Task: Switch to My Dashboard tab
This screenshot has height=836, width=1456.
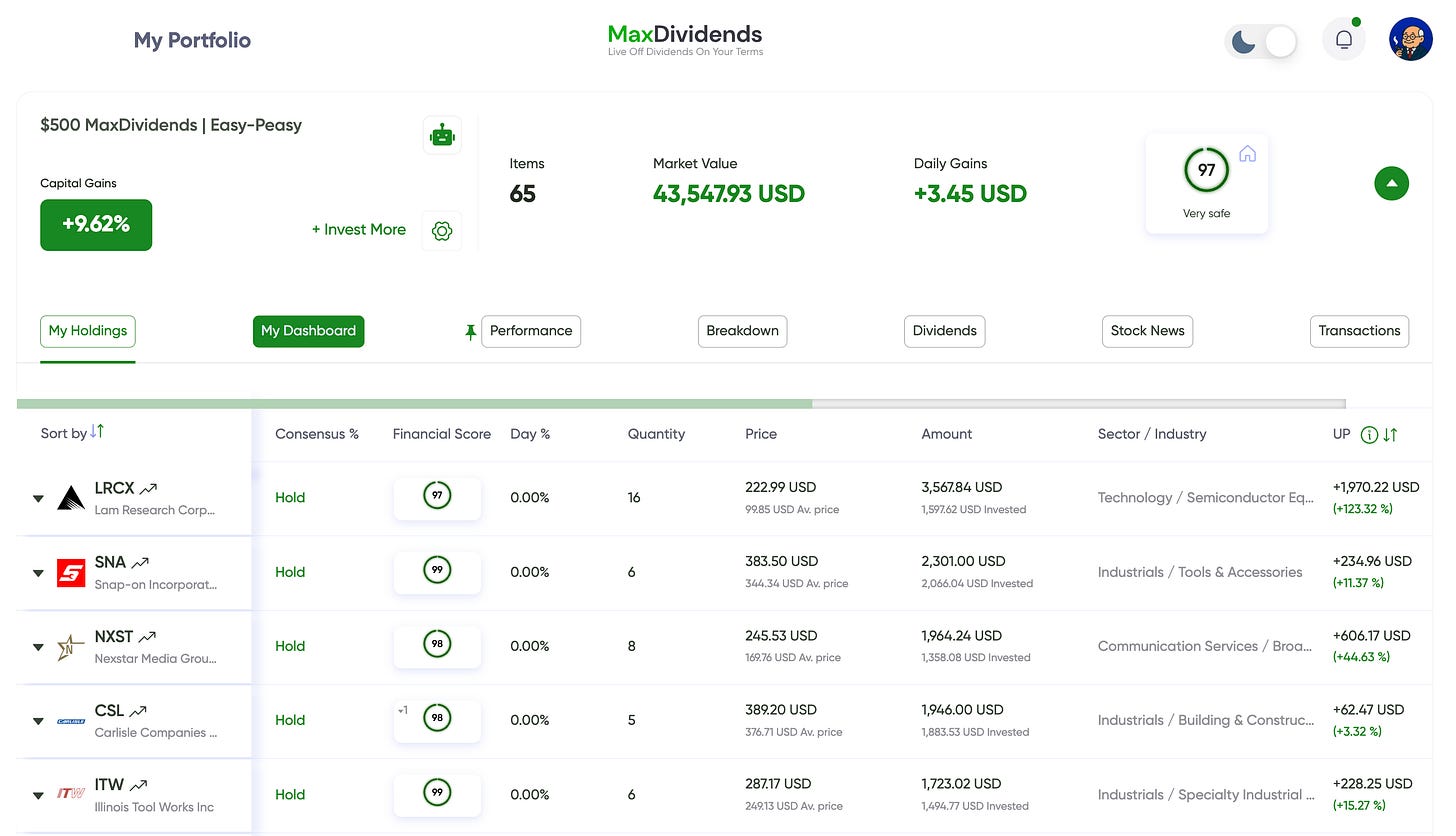Action: click(308, 331)
